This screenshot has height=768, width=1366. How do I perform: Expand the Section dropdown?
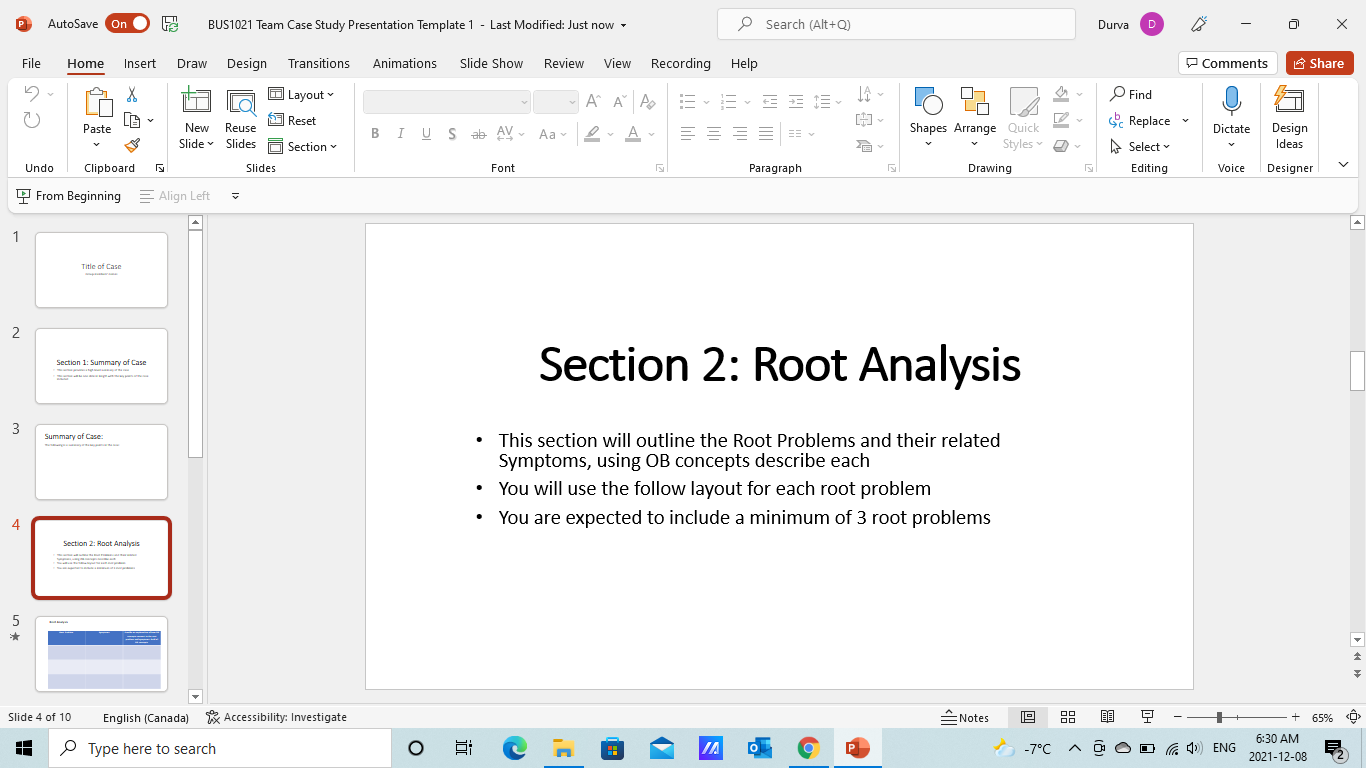(303, 147)
